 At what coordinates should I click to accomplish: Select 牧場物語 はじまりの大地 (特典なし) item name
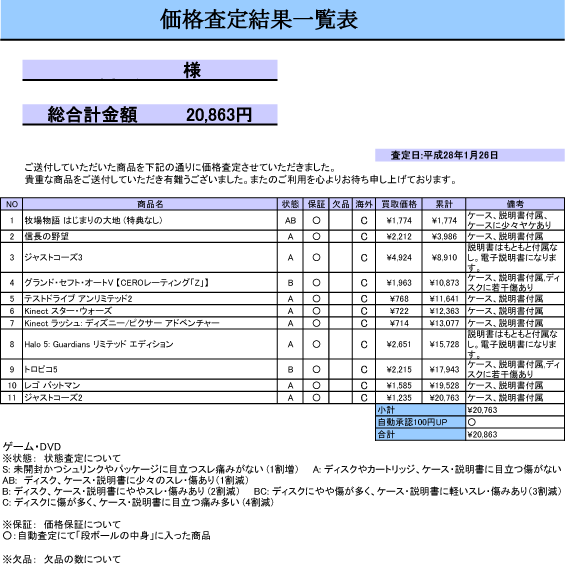(x=93, y=220)
